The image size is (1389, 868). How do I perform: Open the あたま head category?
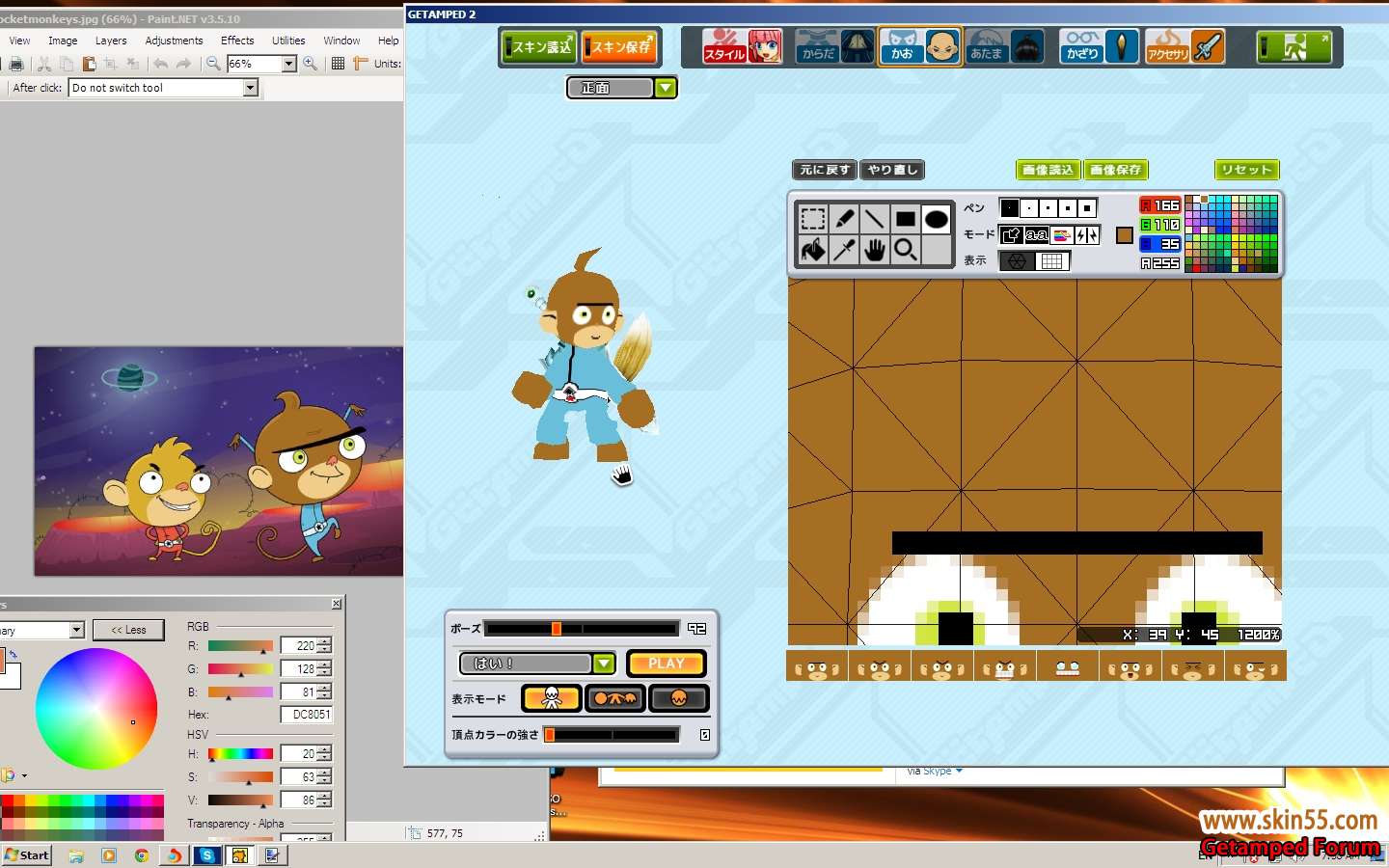tap(1006, 46)
